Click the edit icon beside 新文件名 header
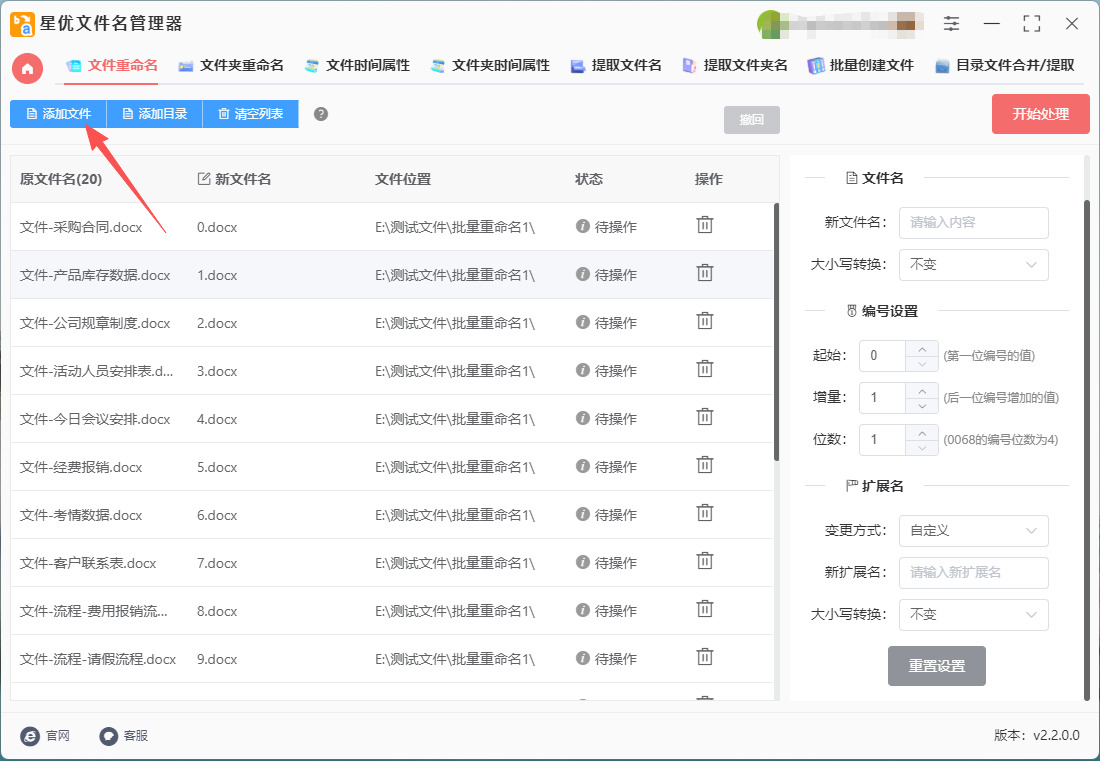This screenshot has width=1100, height=761. pyautogui.click(x=204, y=179)
